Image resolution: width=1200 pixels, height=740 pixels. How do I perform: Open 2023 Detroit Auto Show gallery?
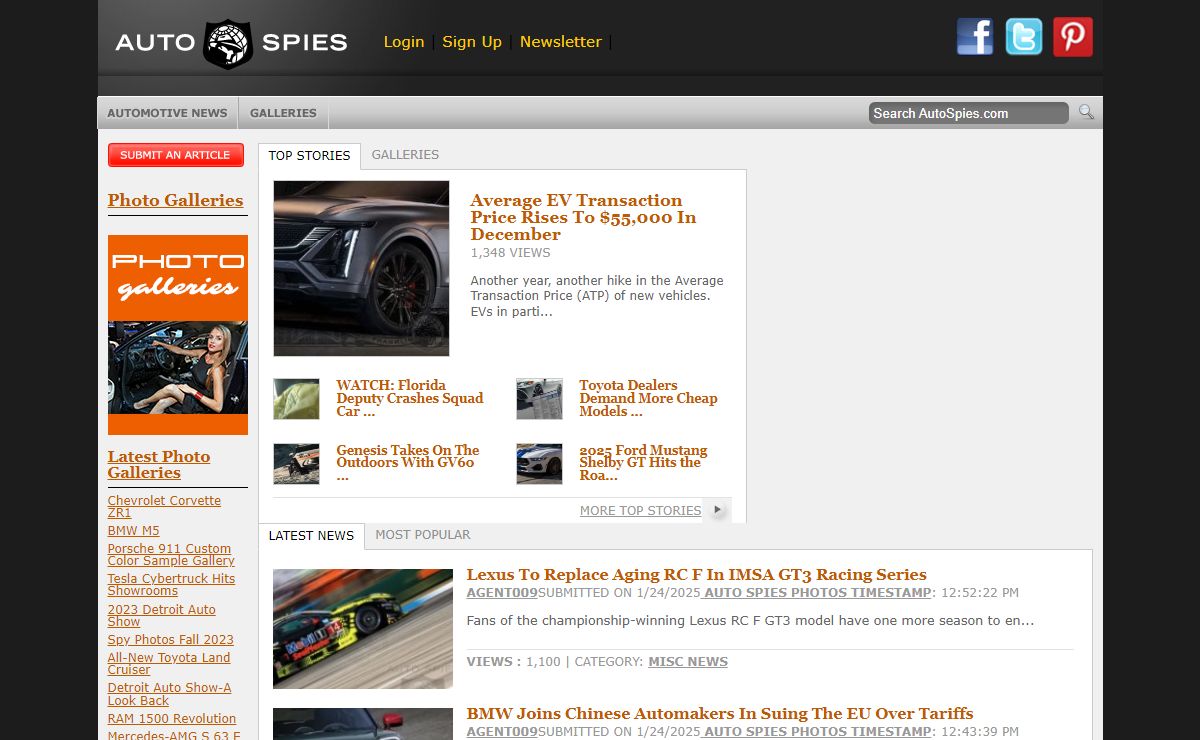click(x=161, y=616)
